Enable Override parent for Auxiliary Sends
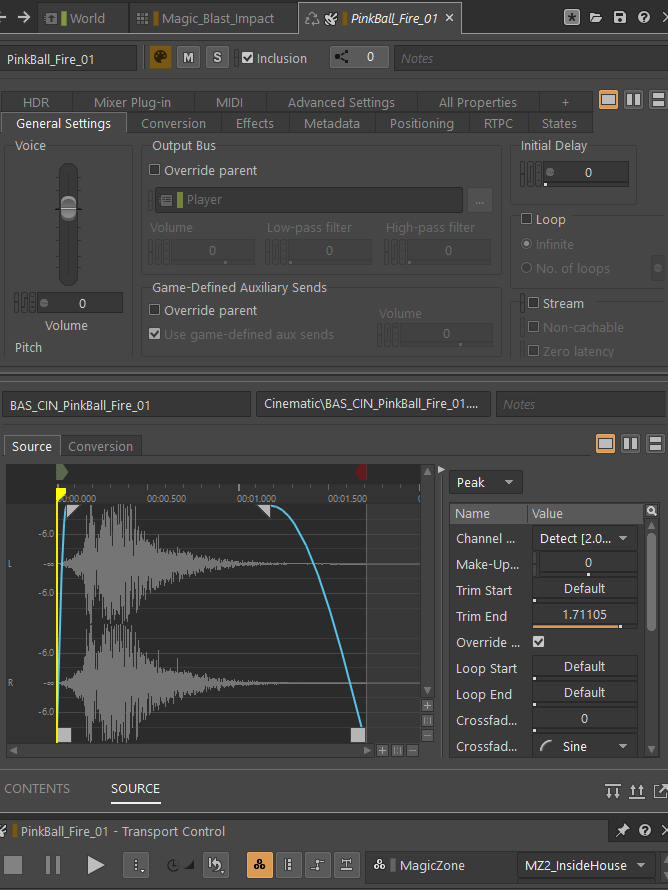This screenshot has height=890, width=668. pos(154,310)
